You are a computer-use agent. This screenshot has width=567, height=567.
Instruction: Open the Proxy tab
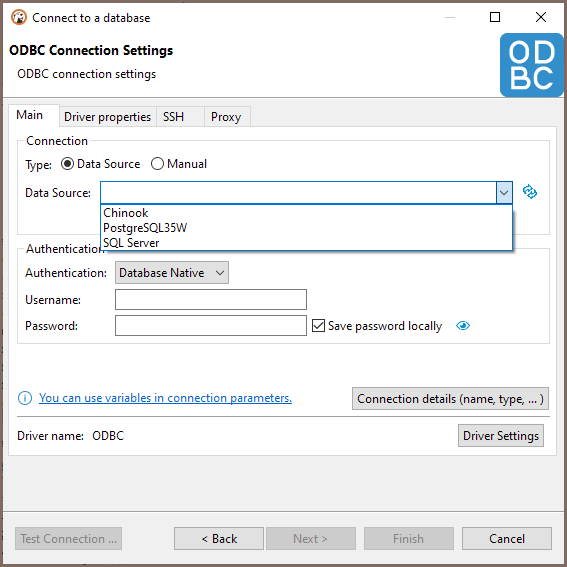[227, 117]
